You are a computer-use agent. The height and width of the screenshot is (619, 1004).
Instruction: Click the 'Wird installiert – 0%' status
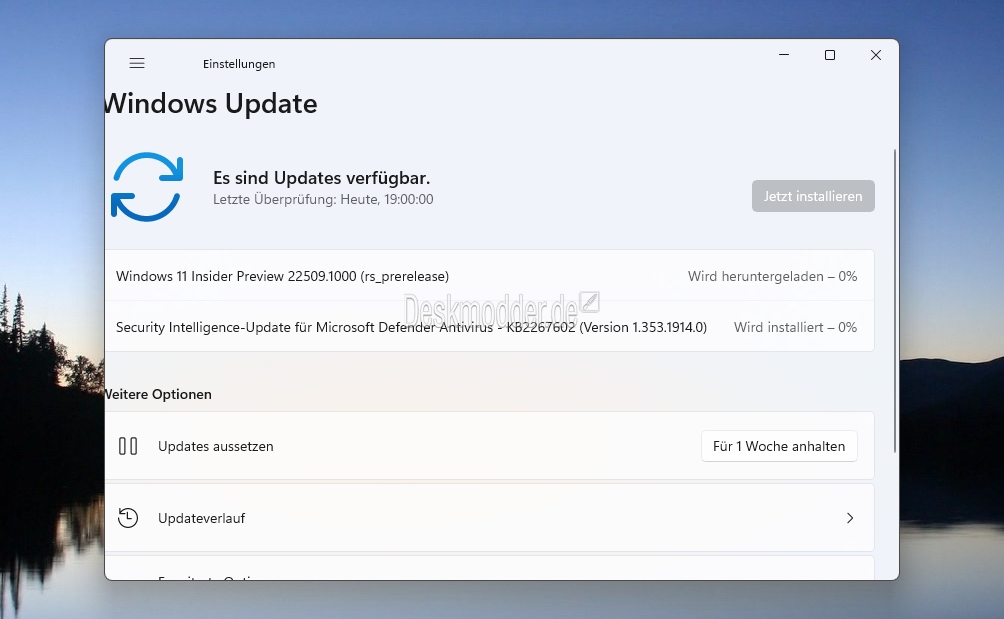click(x=795, y=327)
